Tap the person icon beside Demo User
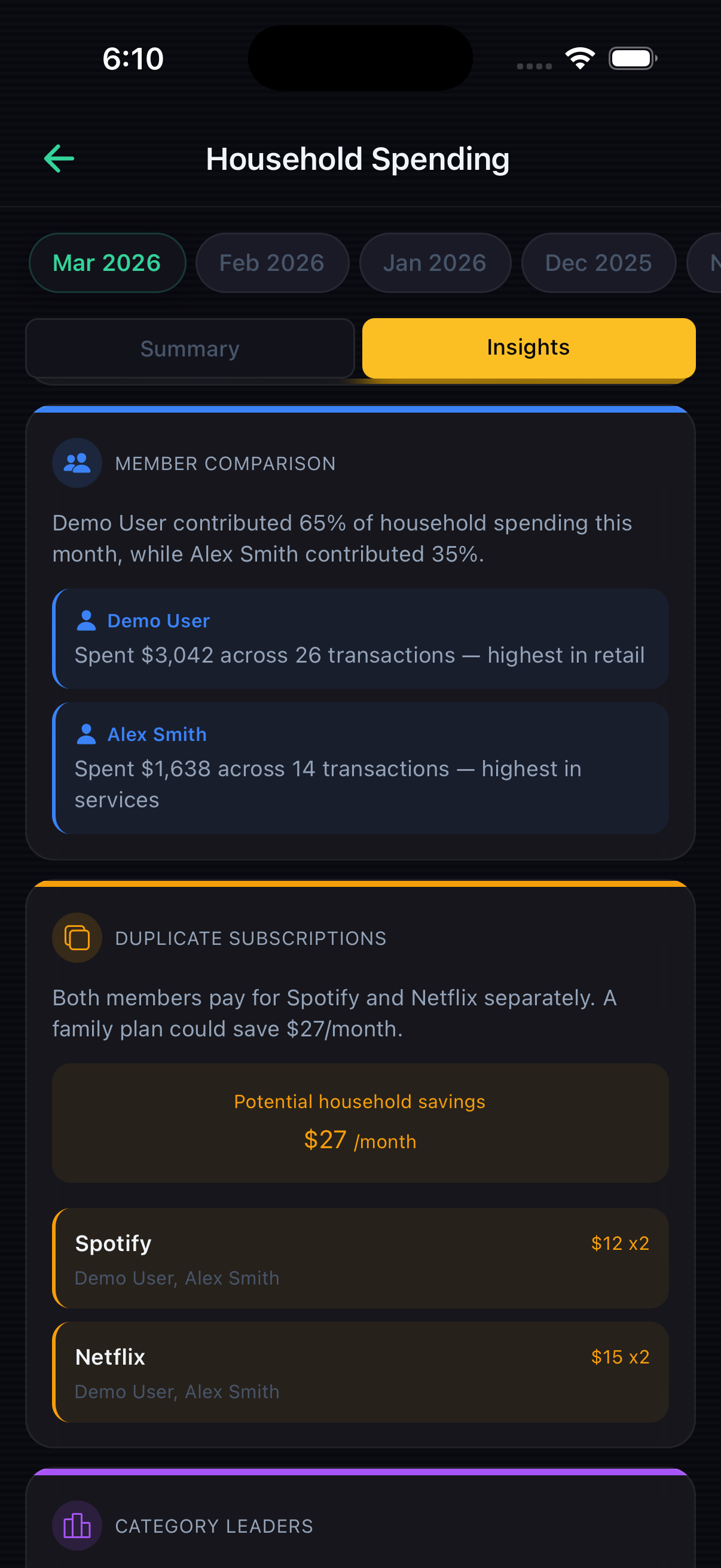This screenshot has height=1568, width=721. [87, 620]
